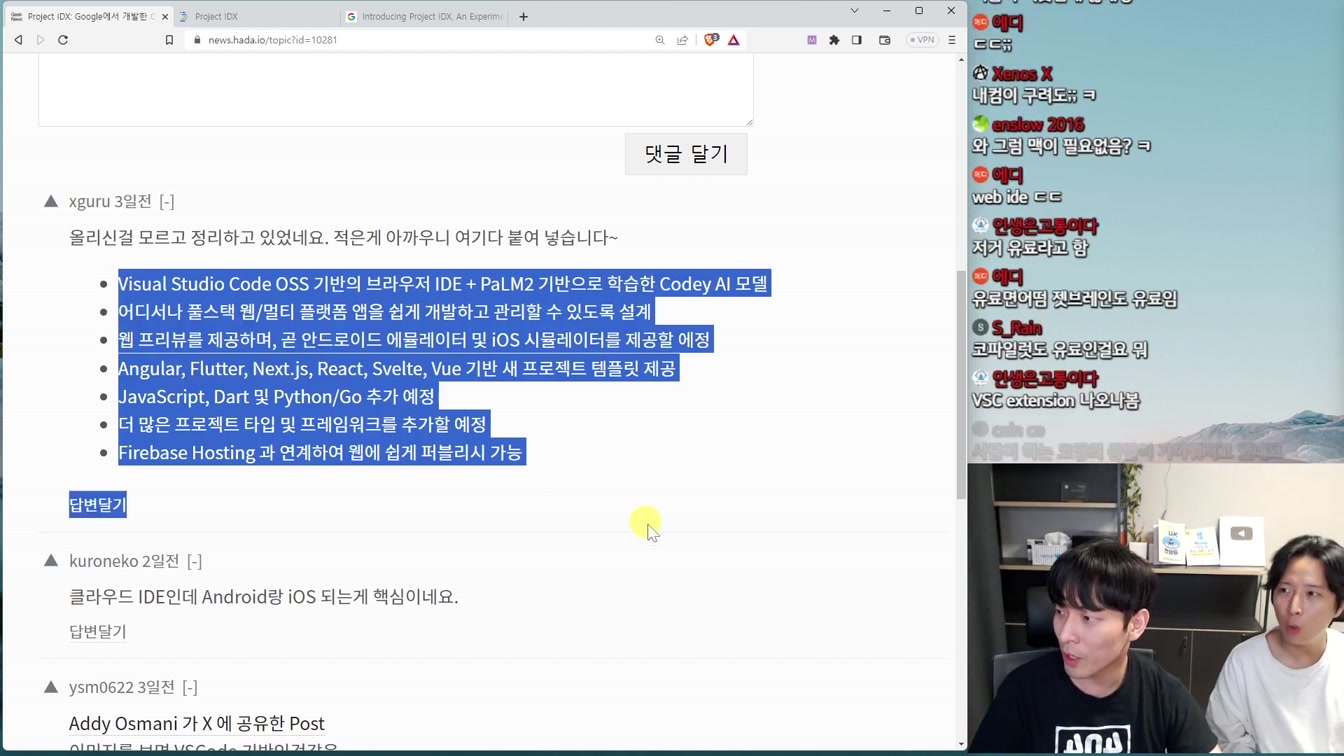Viewport: 1344px width, 756px height.
Task: Open the ysm0622 user profile link
Action: click(100, 688)
